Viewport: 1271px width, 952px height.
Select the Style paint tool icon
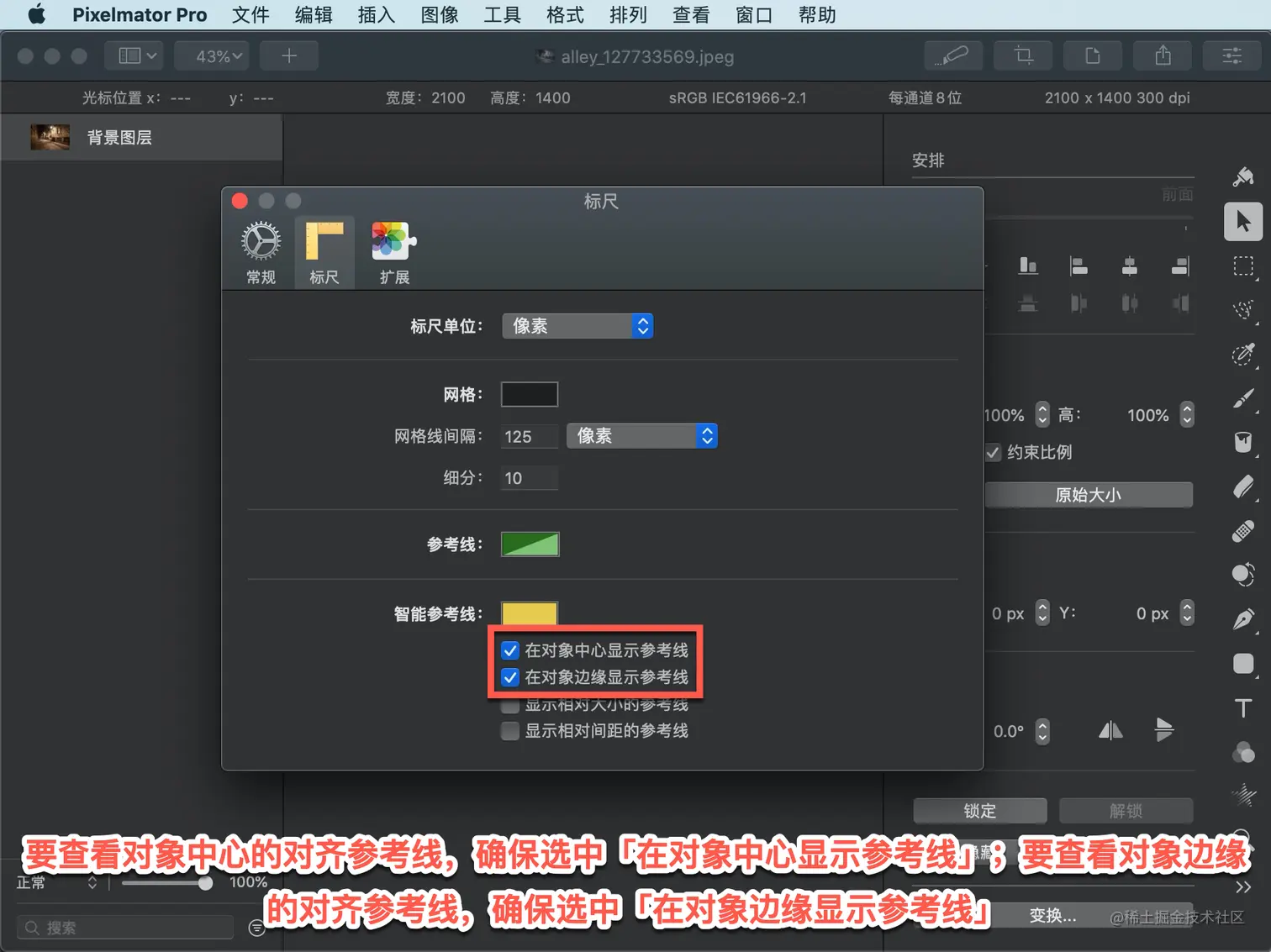coord(1243,176)
